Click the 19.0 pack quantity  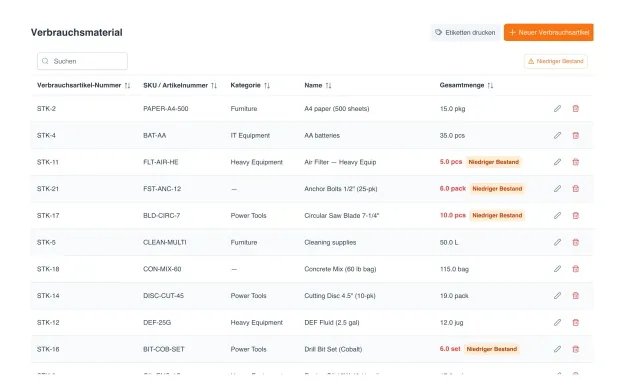tap(454, 296)
